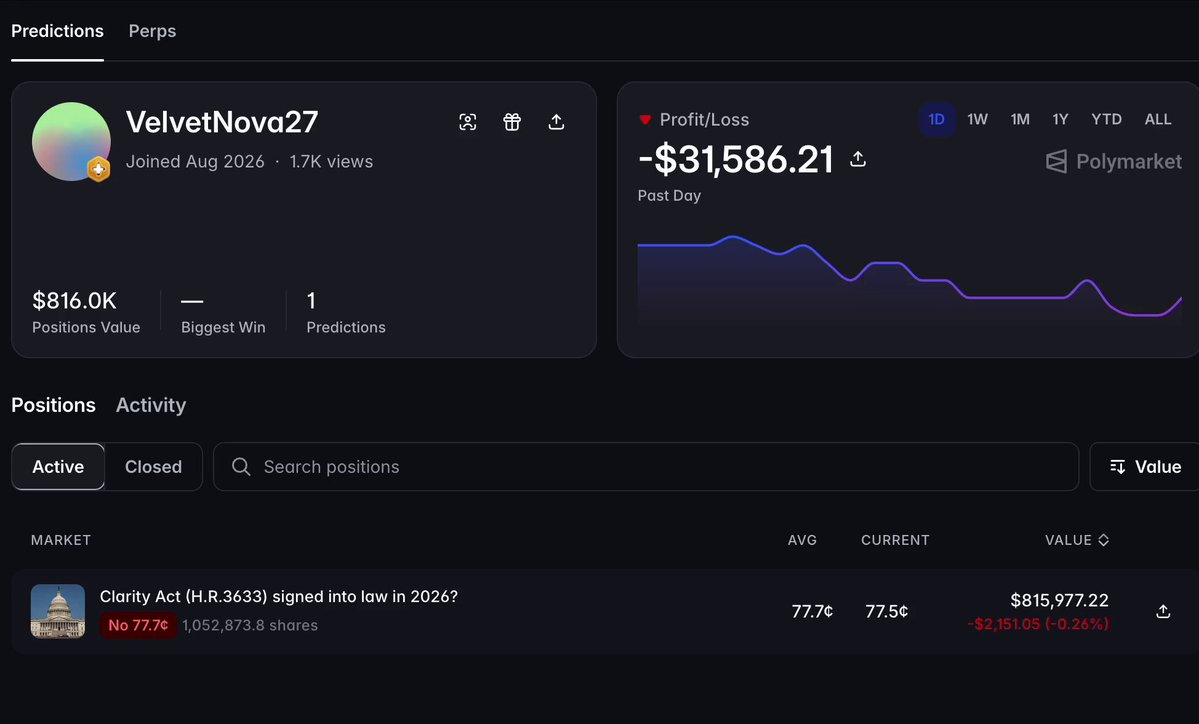
Task: Click the Biggest Win stat
Action: click(223, 312)
